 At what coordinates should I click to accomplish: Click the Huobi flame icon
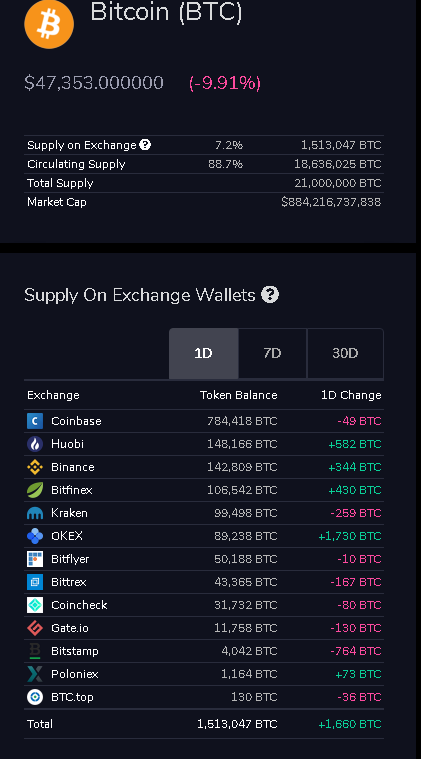pyautogui.click(x=35, y=444)
